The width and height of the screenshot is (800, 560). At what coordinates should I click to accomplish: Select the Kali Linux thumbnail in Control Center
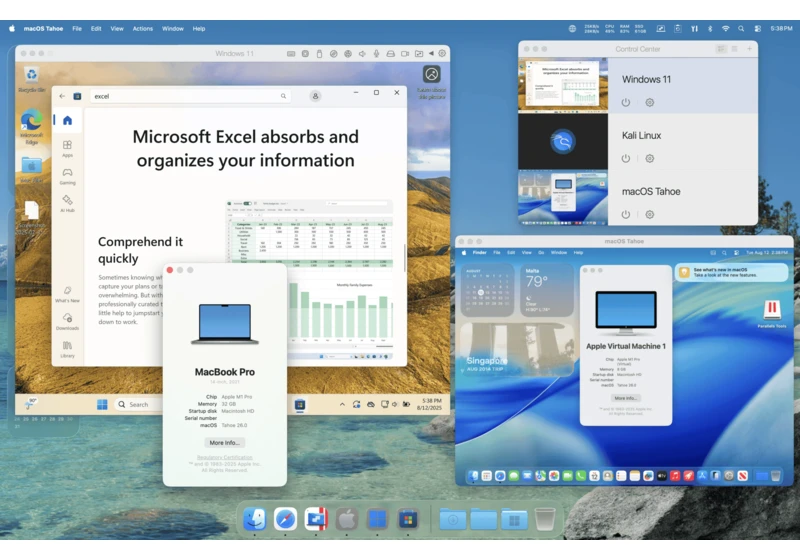click(x=563, y=141)
